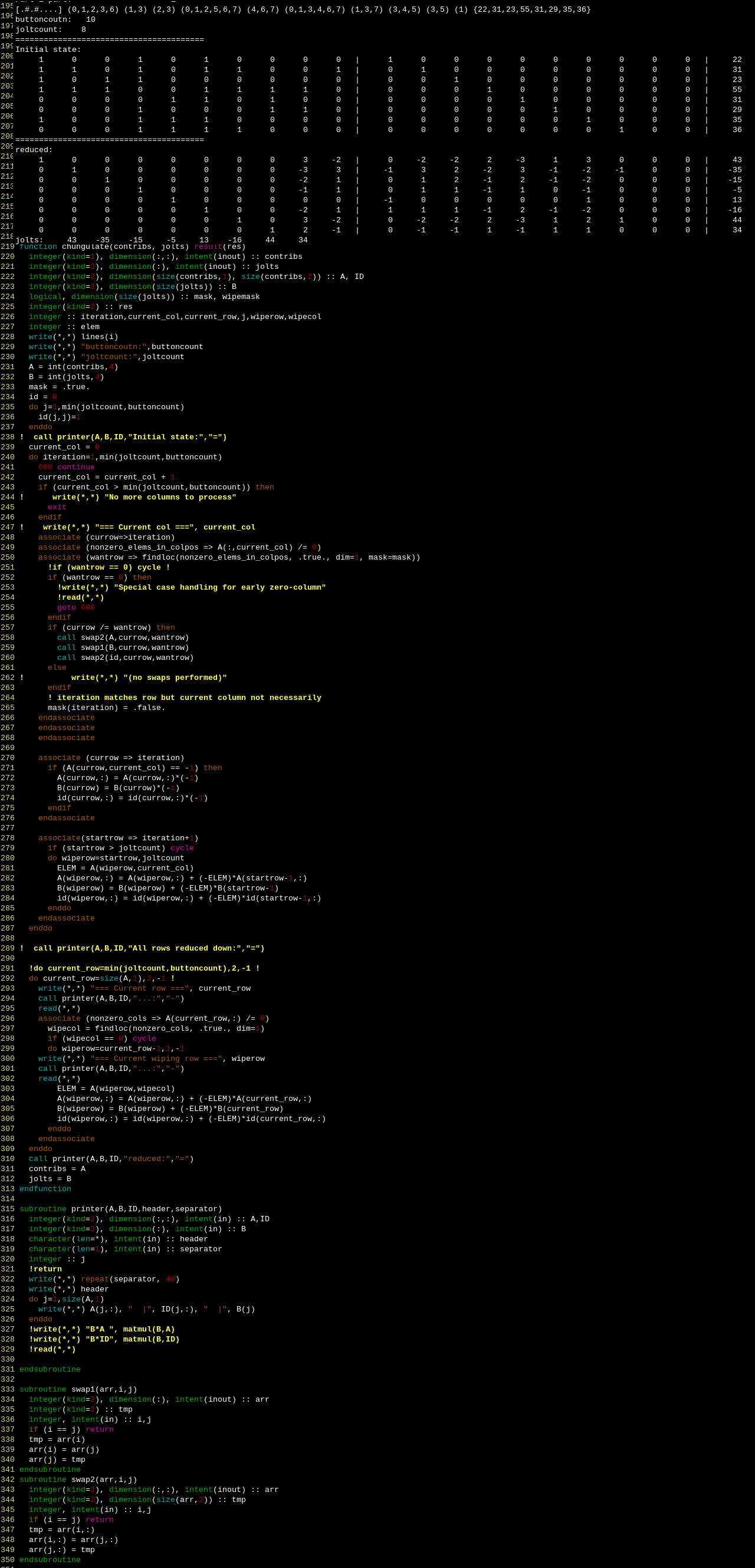Click the '=== Current row ===' write statement
Screen dimensions: 755x1568
(x=145, y=988)
